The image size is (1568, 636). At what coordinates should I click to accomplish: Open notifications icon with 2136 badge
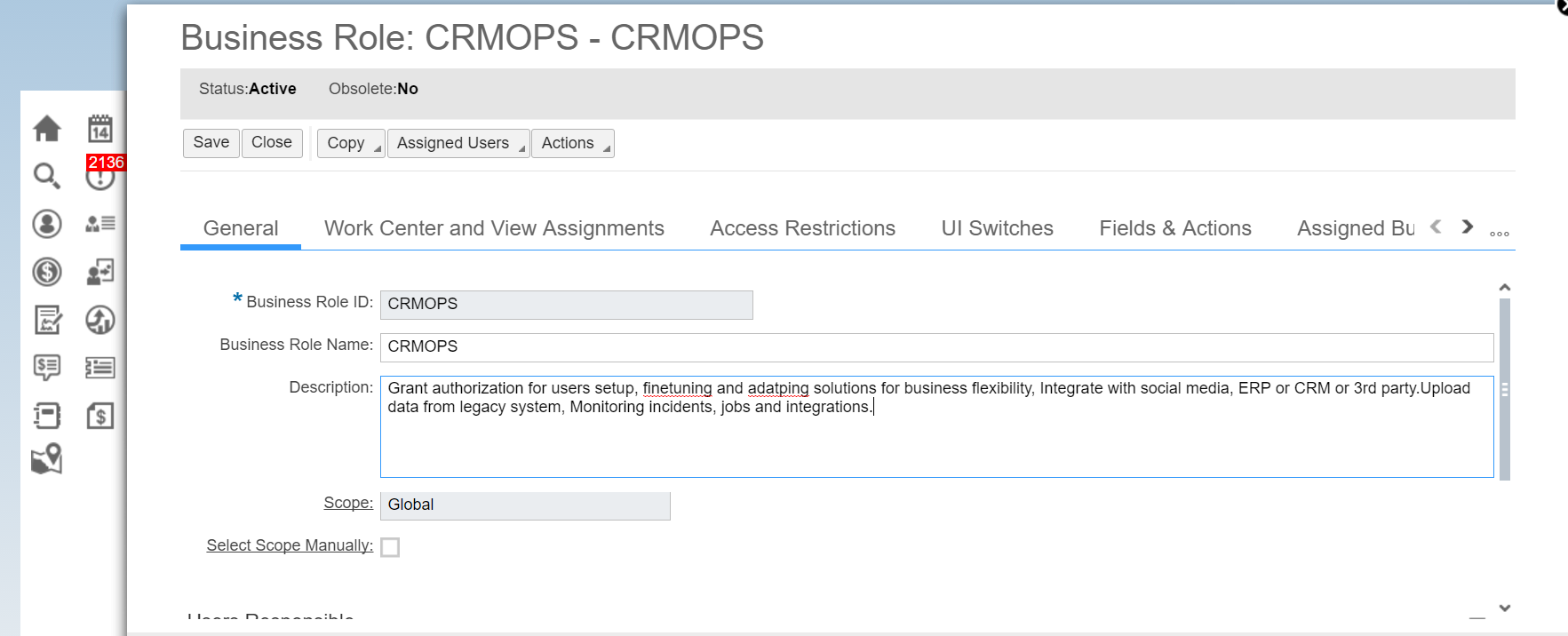click(102, 174)
